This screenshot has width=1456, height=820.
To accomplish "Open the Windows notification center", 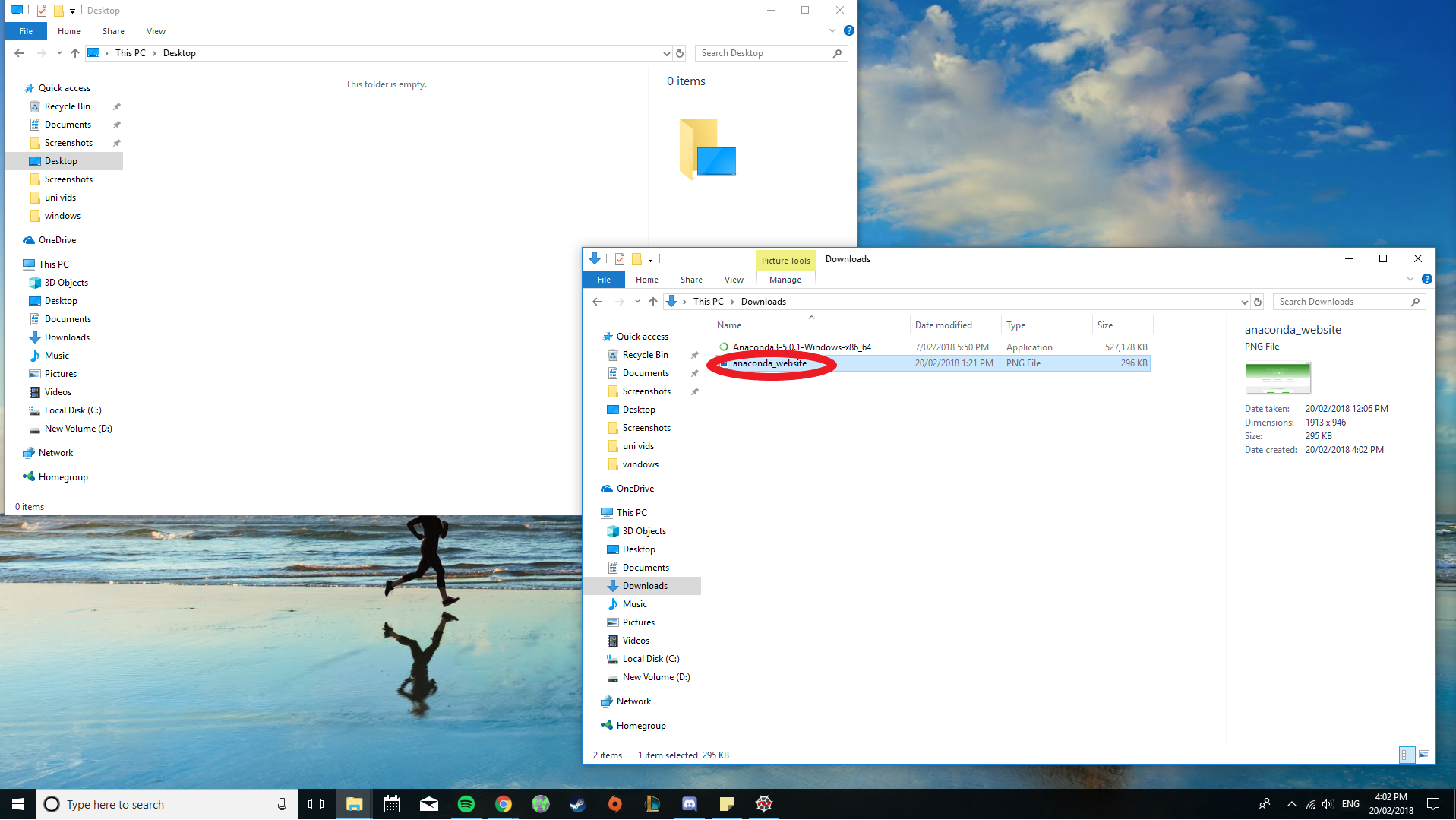I will coord(1433,804).
